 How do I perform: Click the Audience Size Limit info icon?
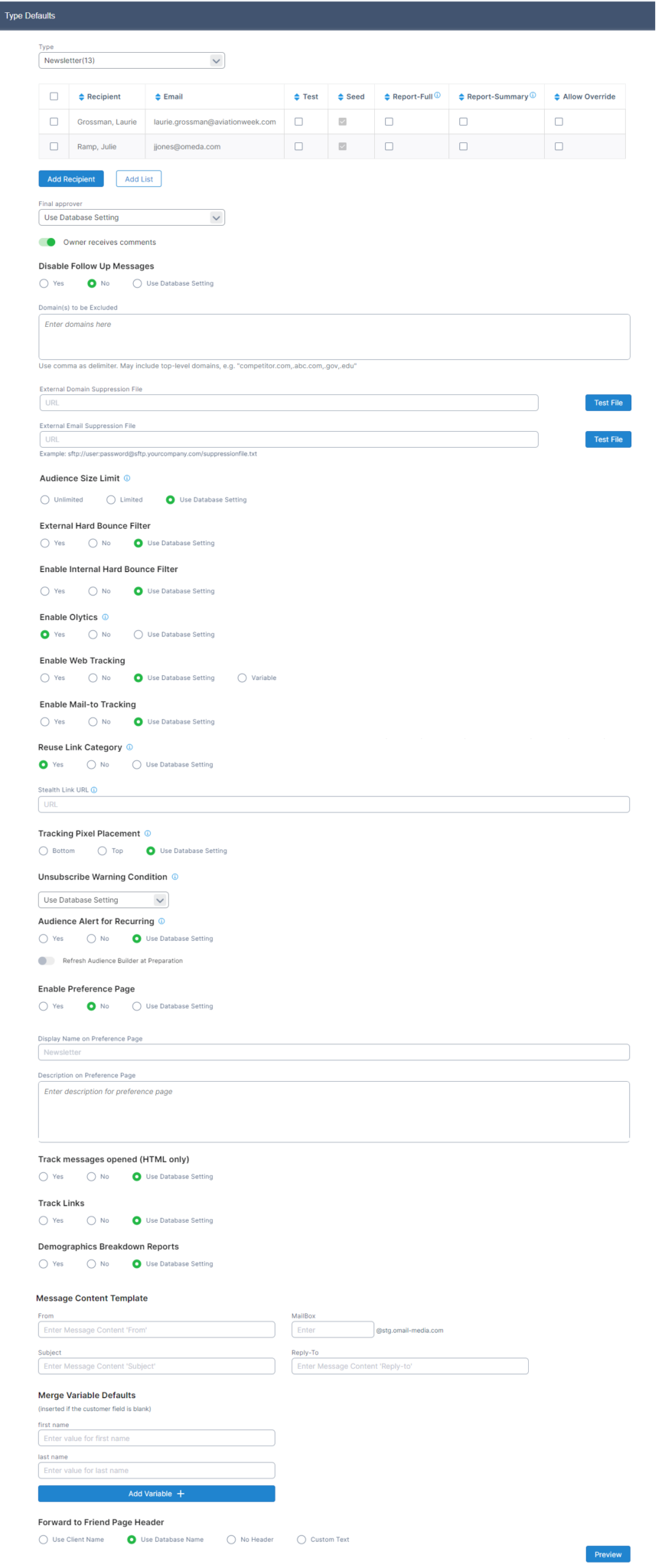[127, 478]
